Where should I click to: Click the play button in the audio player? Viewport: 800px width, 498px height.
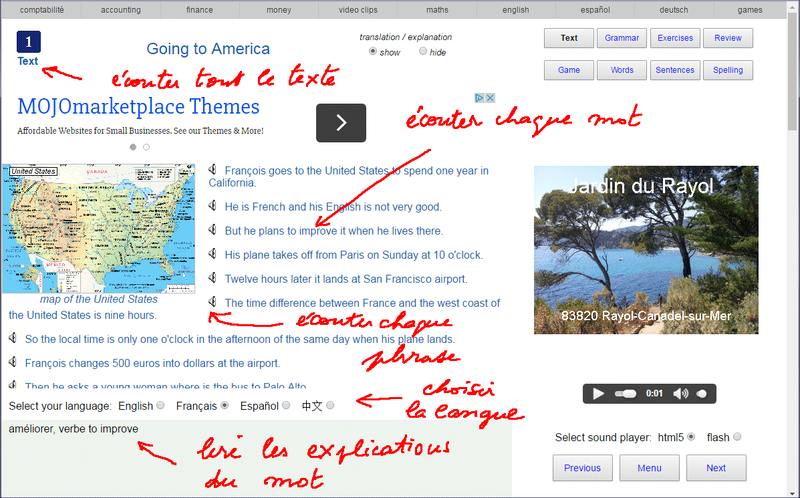click(598, 393)
